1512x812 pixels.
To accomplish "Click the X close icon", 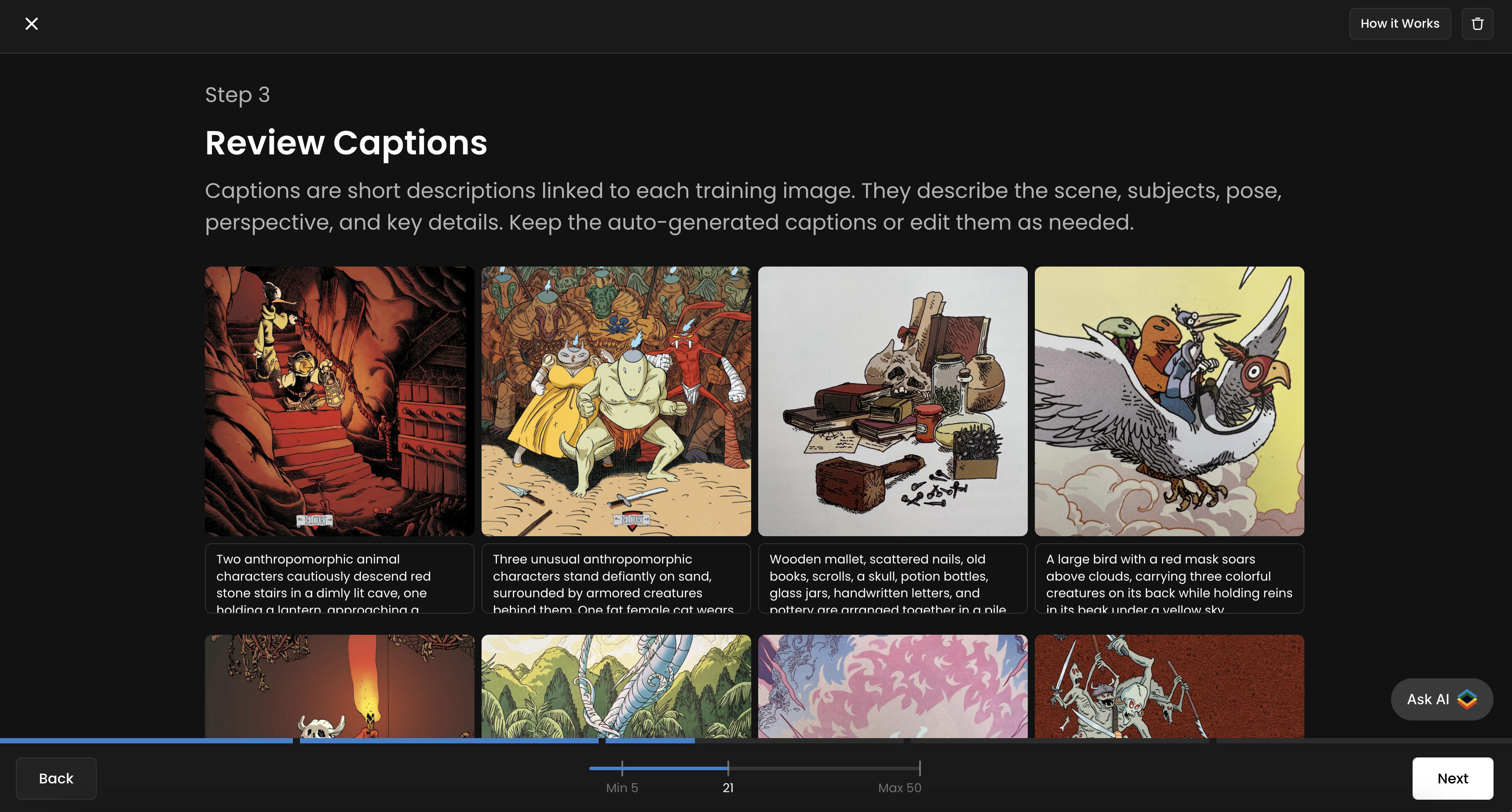I will (32, 23).
